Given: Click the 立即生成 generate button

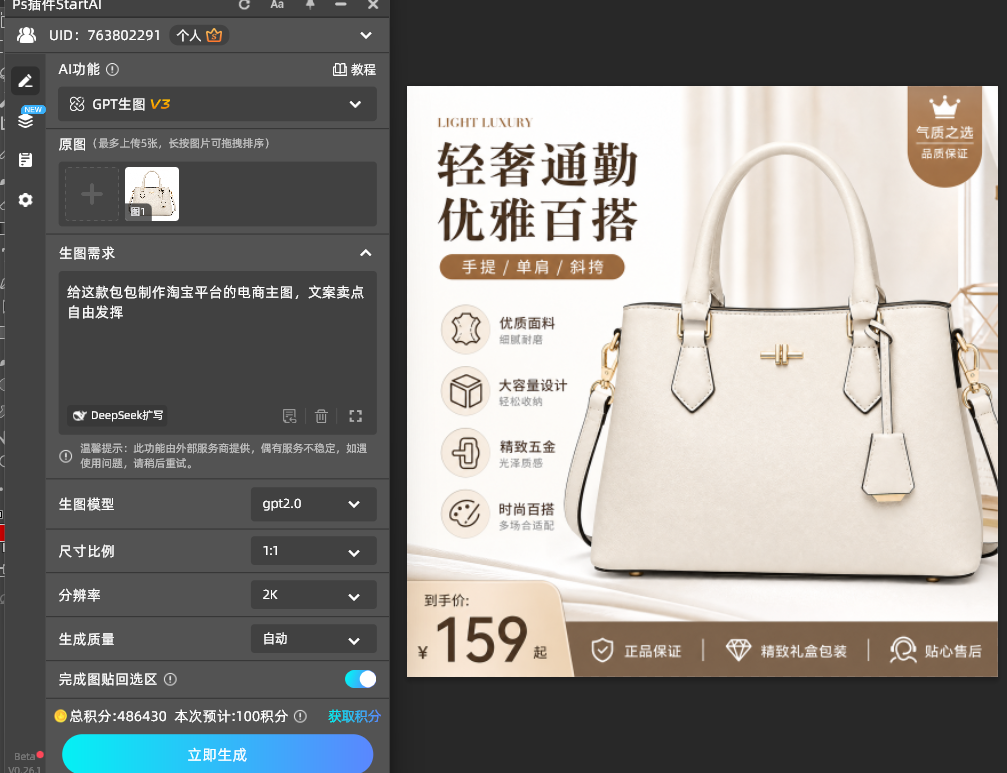Looking at the screenshot, I should pyautogui.click(x=217, y=754).
